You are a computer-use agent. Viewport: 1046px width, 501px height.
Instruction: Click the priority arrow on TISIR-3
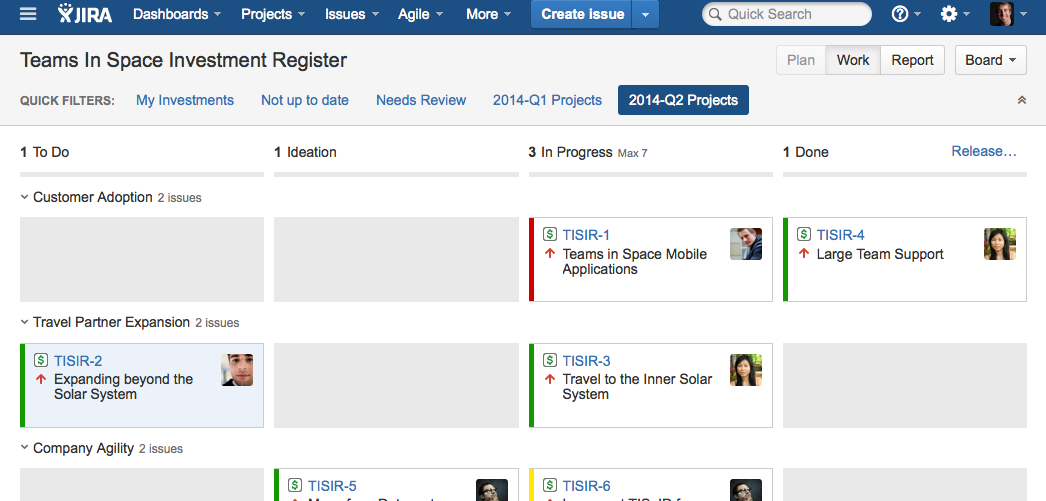550,379
